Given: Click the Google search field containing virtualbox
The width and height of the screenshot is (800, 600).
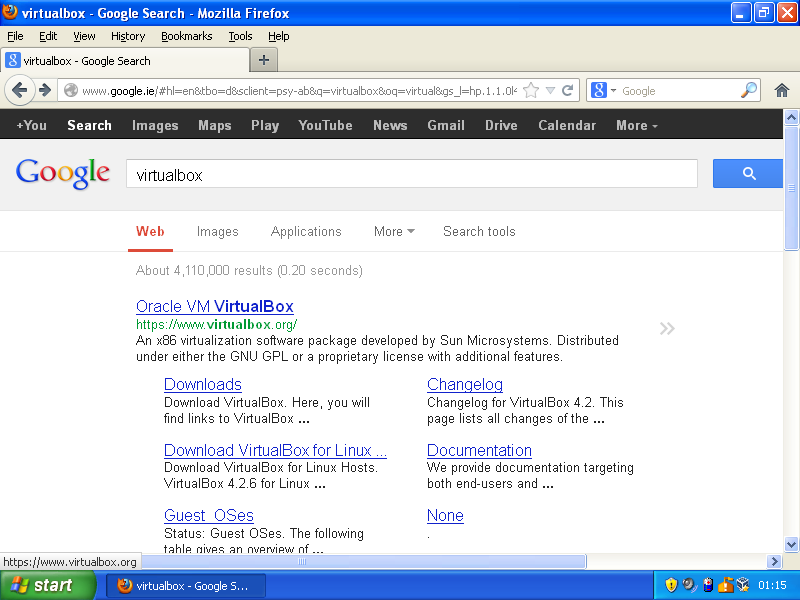Looking at the screenshot, I should tap(412, 174).
